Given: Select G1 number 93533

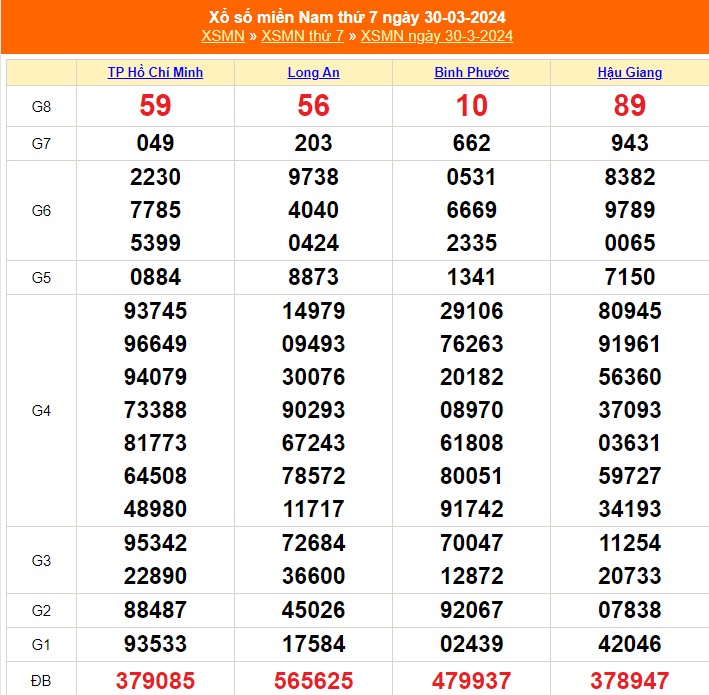Looking at the screenshot, I should point(155,644).
